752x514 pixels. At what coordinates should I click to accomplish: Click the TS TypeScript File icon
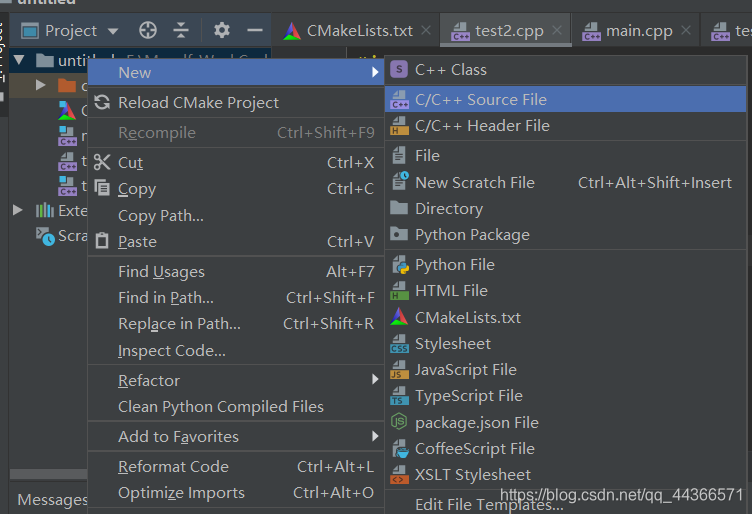coord(400,396)
